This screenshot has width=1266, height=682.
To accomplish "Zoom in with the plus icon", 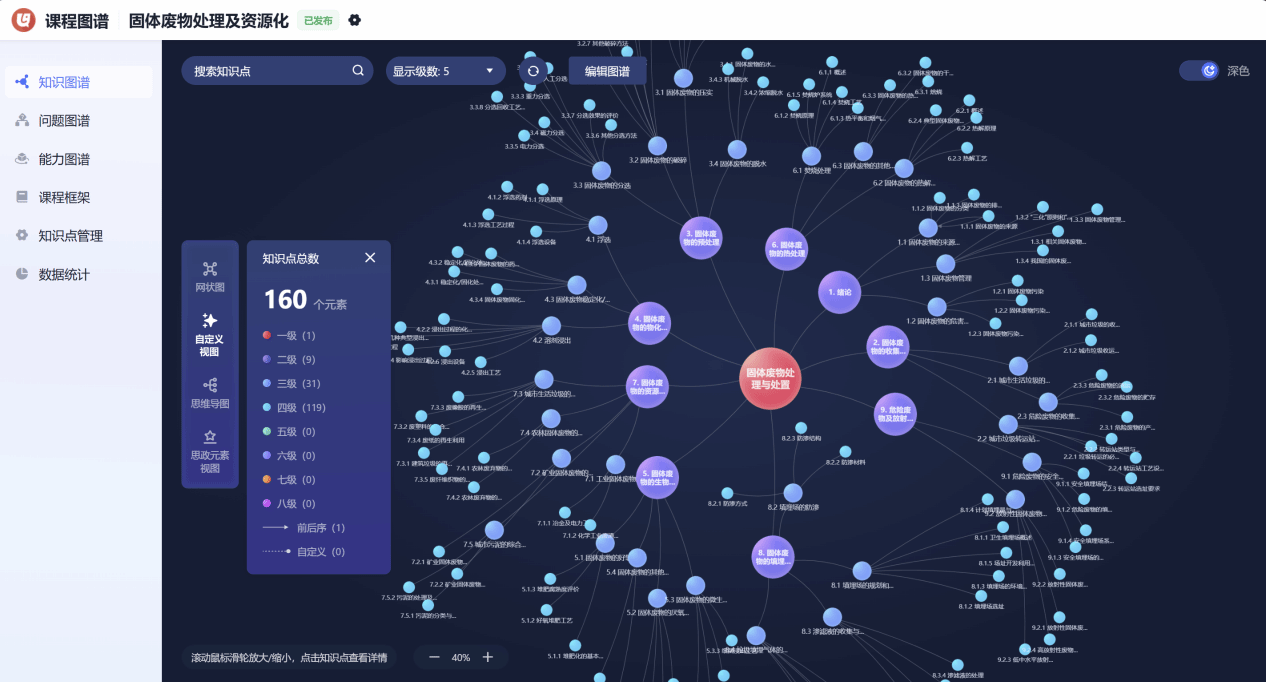I will tap(488, 657).
